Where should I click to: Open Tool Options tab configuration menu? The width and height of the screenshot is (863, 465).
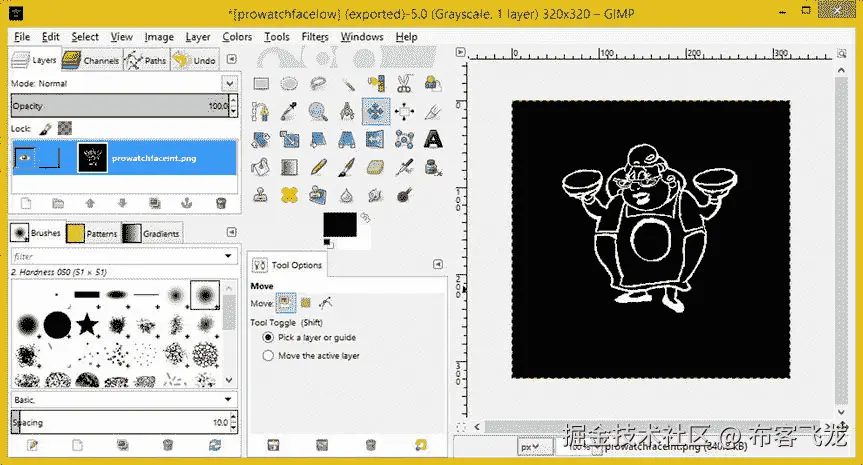[438, 265]
